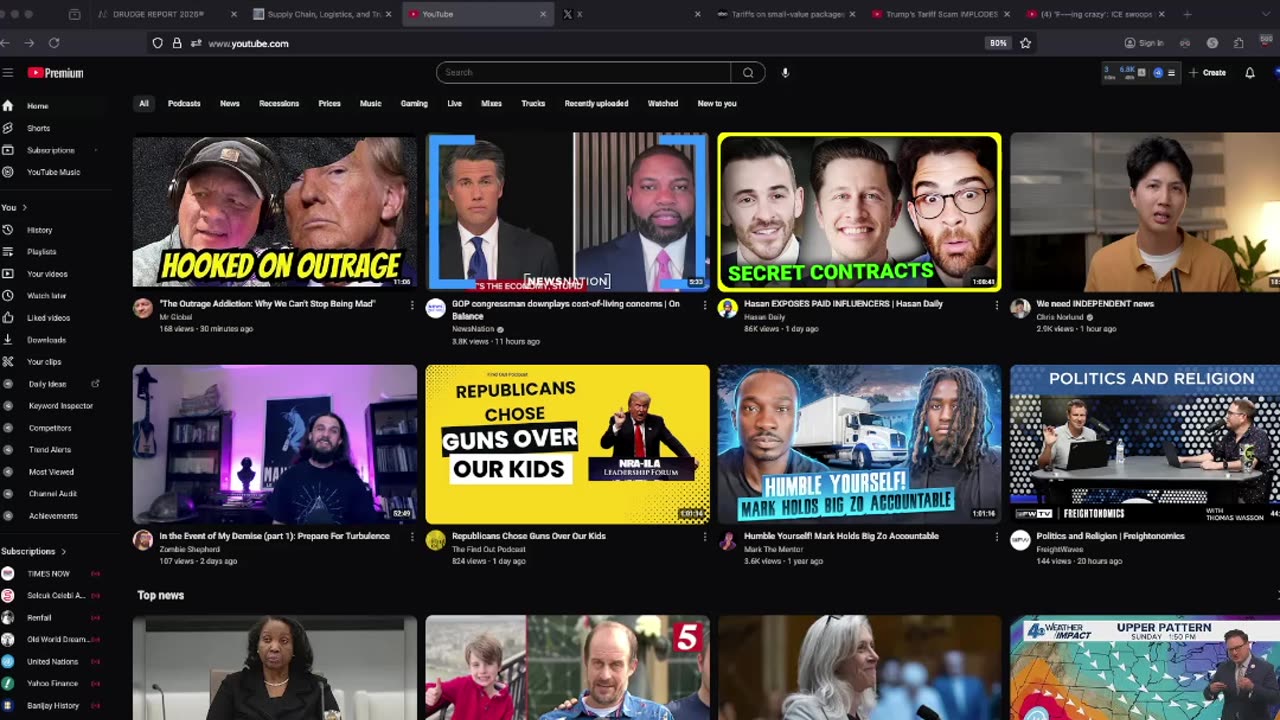Open TIMES NOW subscription channel
Image resolution: width=1280 pixels, height=720 pixels.
(x=48, y=574)
